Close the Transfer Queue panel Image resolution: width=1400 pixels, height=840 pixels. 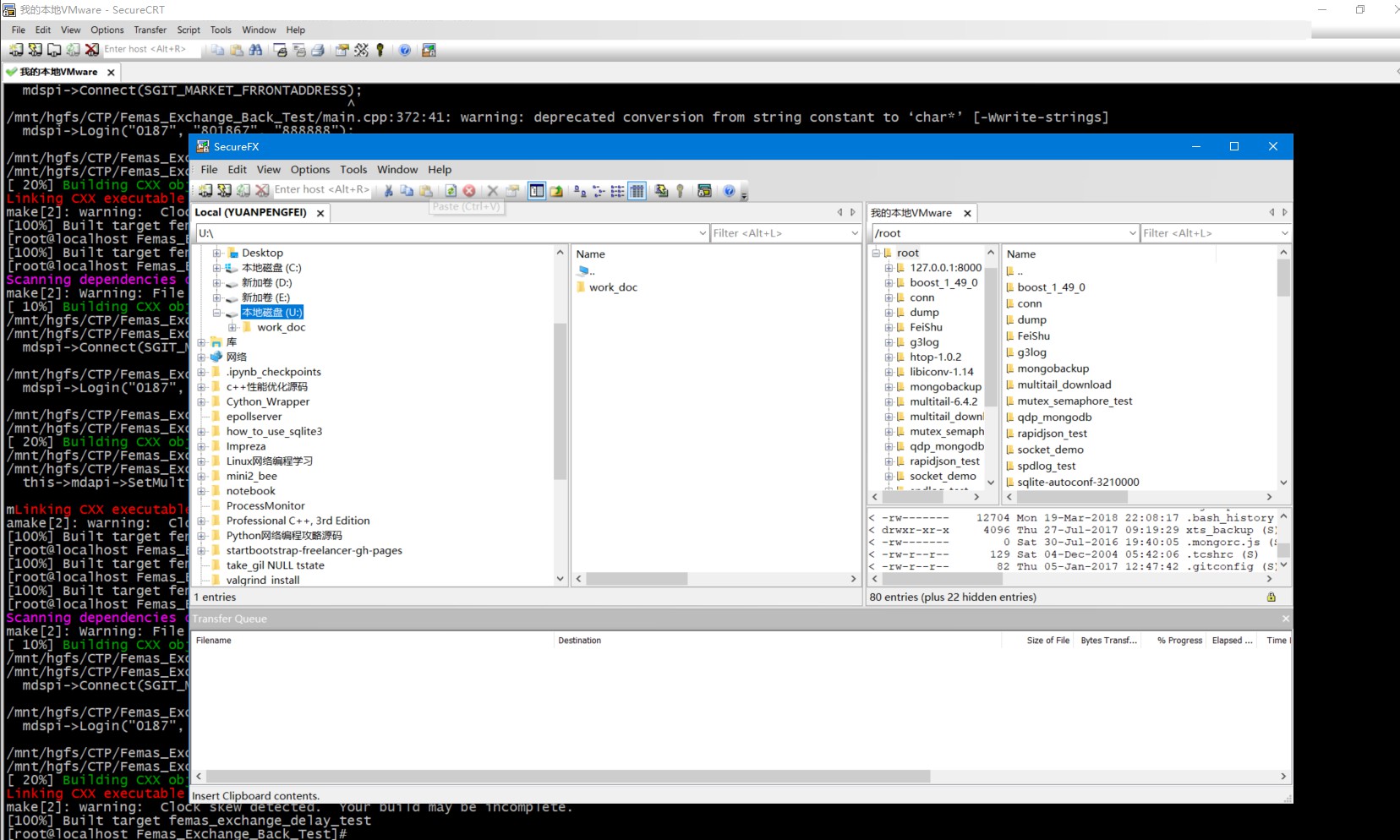pyautogui.click(x=1285, y=619)
